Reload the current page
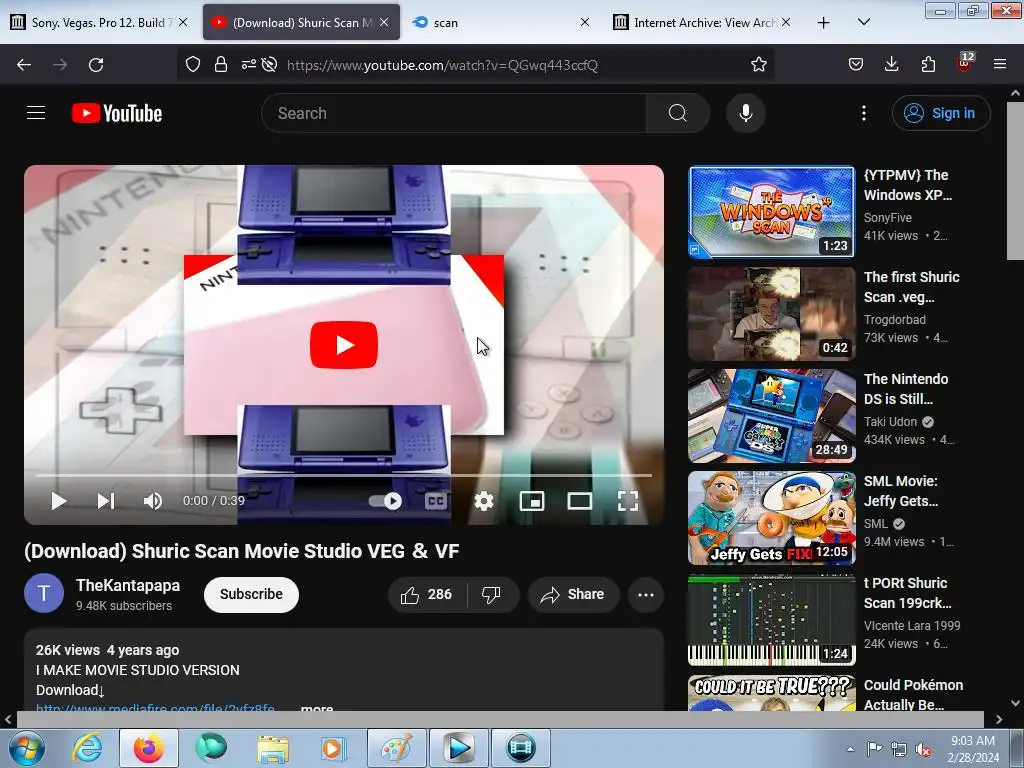This screenshot has height=768, width=1024. coord(96,65)
